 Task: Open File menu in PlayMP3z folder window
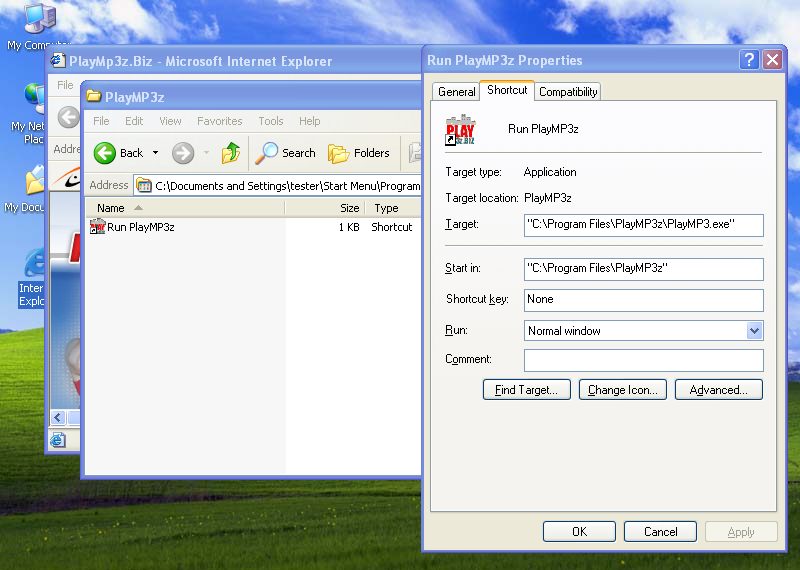coord(101,121)
